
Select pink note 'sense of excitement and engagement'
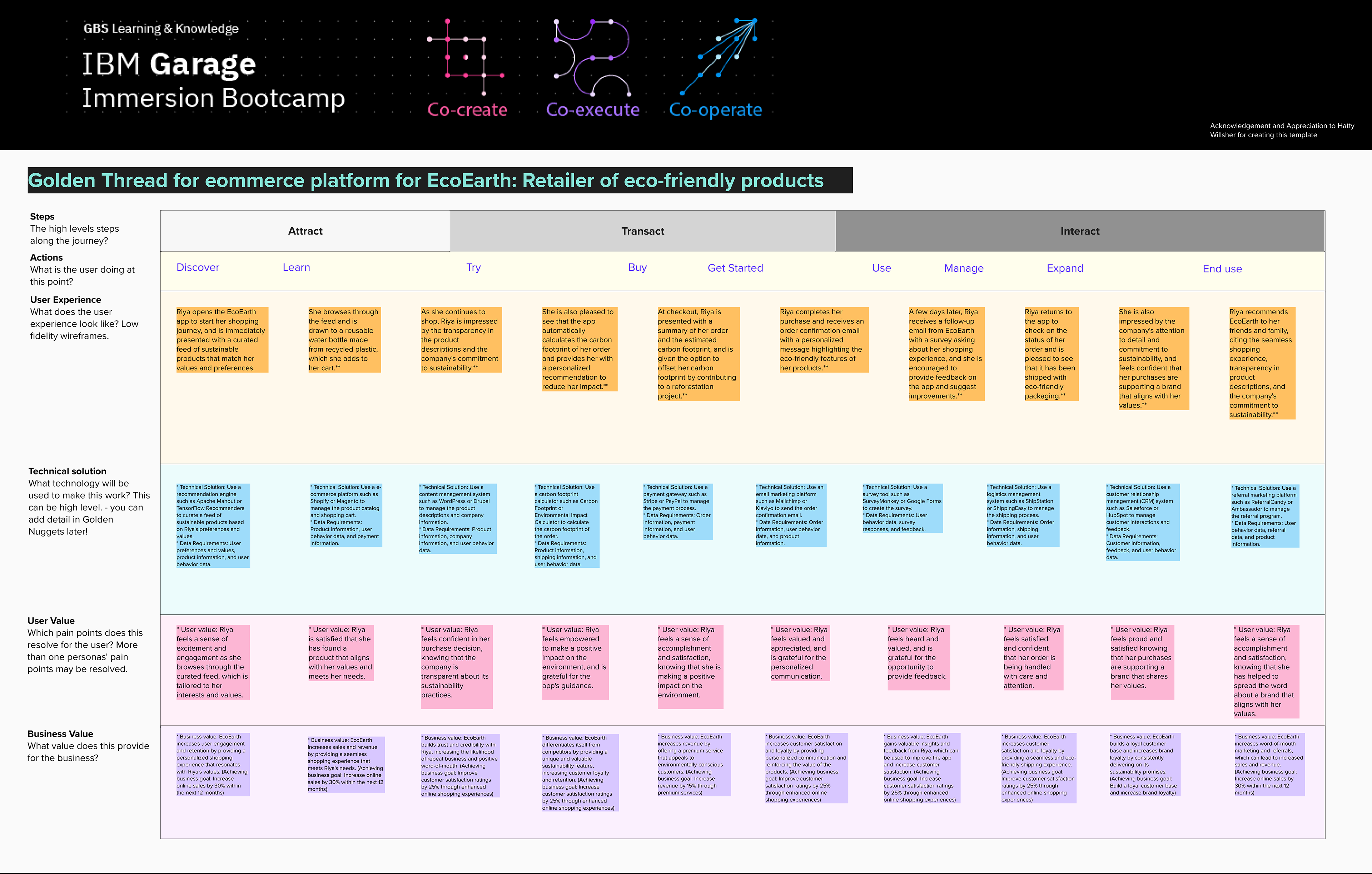(213, 662)
